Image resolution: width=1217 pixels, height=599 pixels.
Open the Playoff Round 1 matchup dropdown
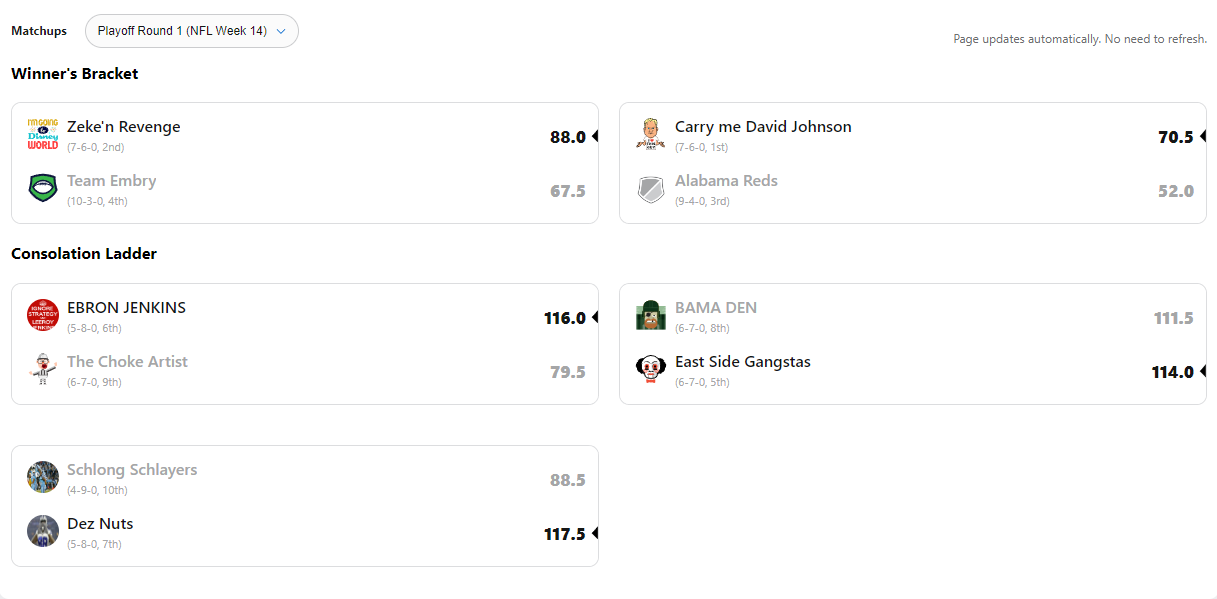point(191,31)
